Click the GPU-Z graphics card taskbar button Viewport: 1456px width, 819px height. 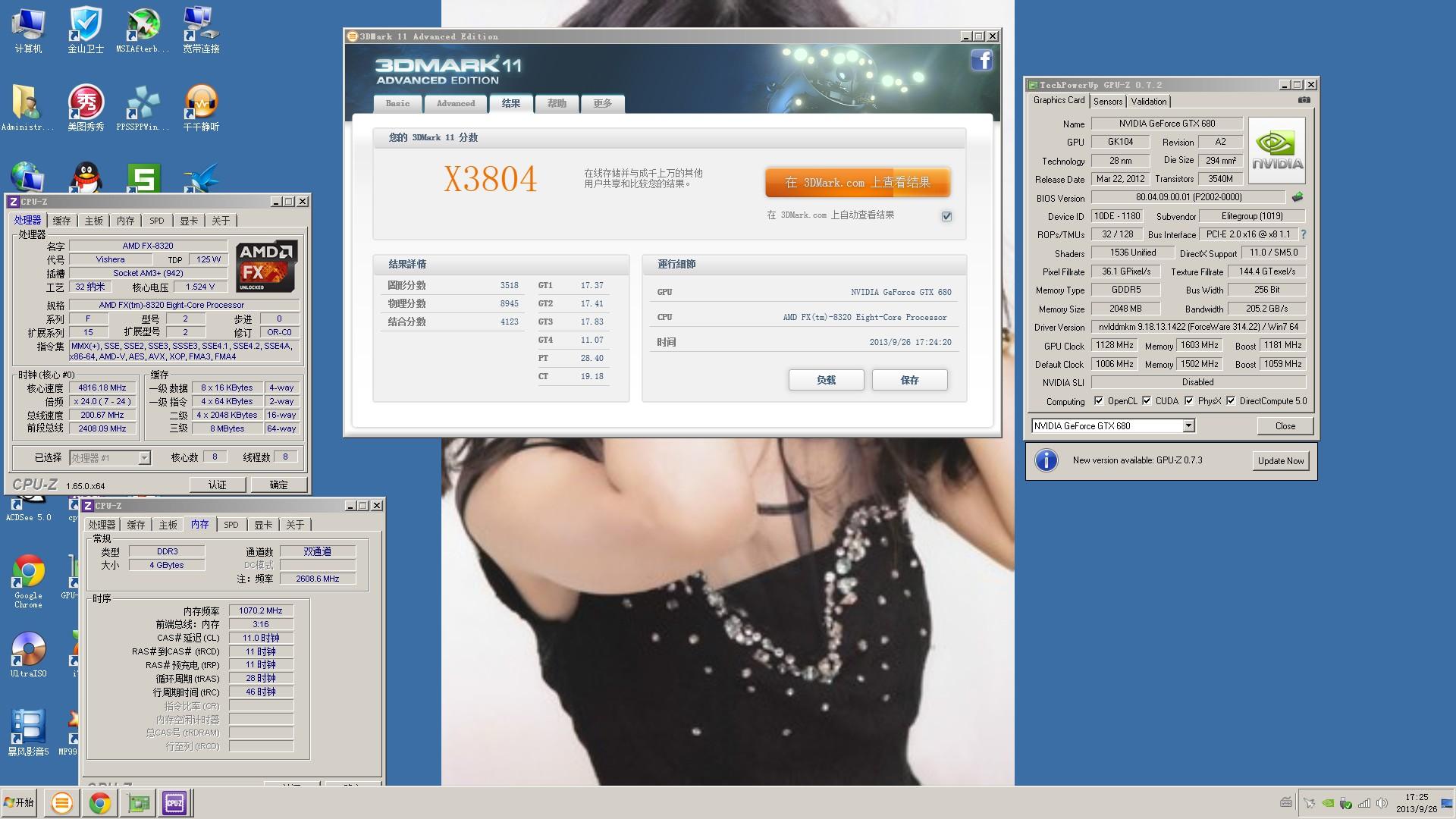point(137,803)
